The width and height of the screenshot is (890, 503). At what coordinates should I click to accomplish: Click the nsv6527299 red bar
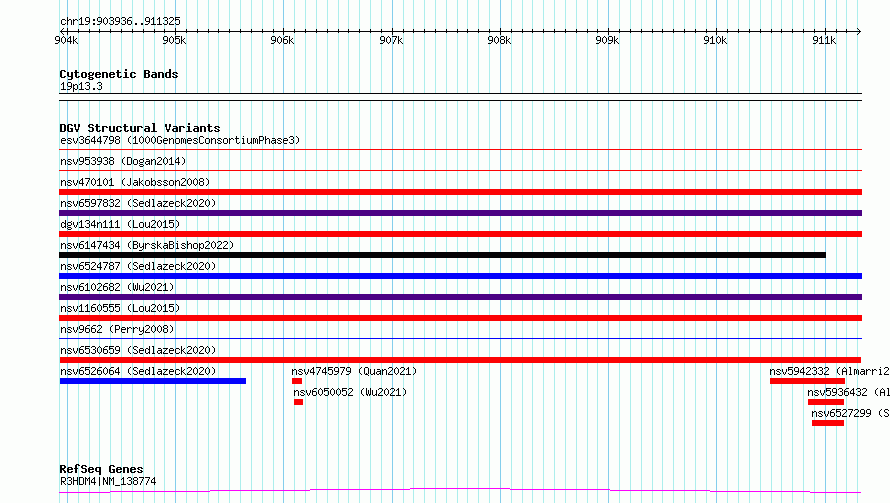(x=828, y=423)
